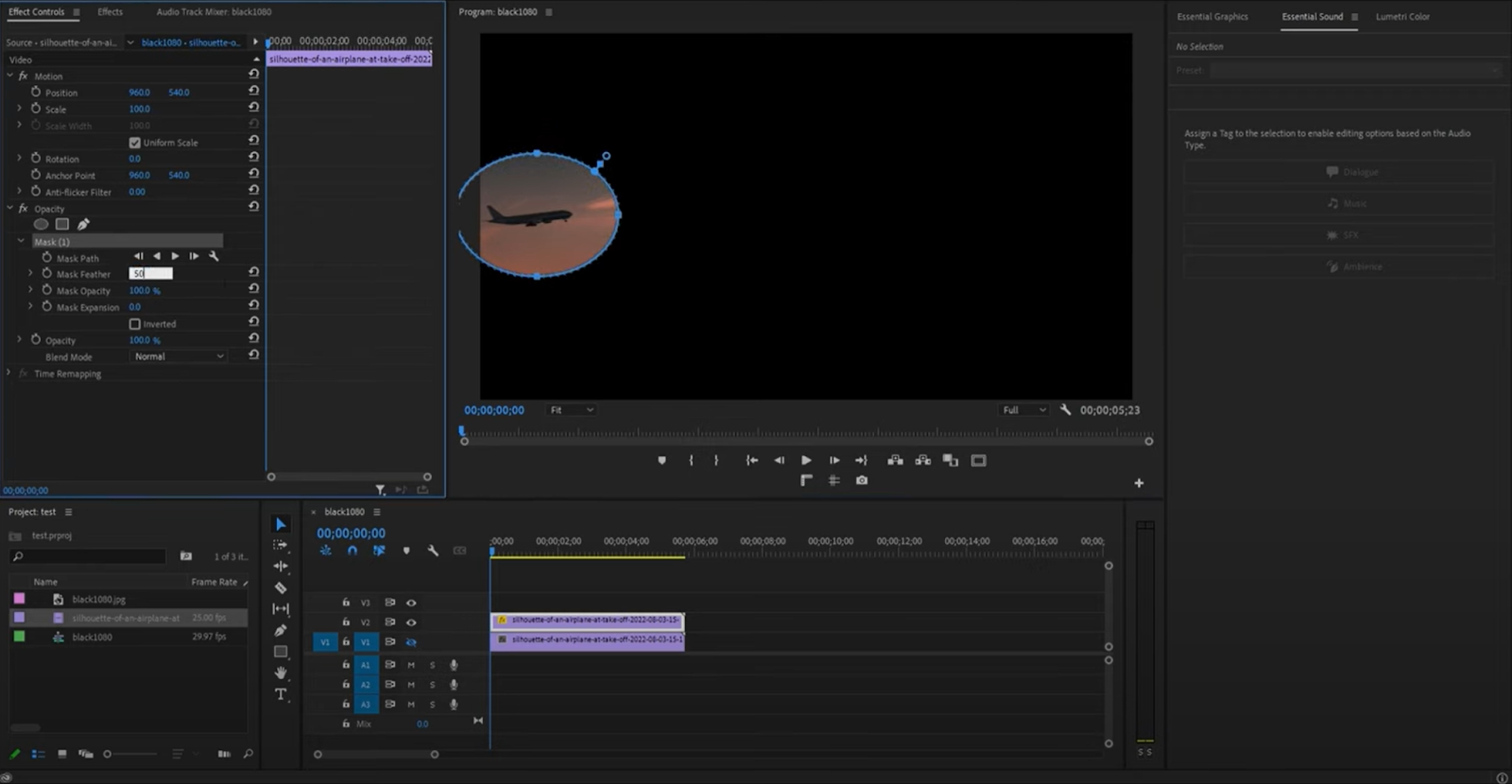
Task: Select the ellipse mask tool under Opacity
Action: 41,225
